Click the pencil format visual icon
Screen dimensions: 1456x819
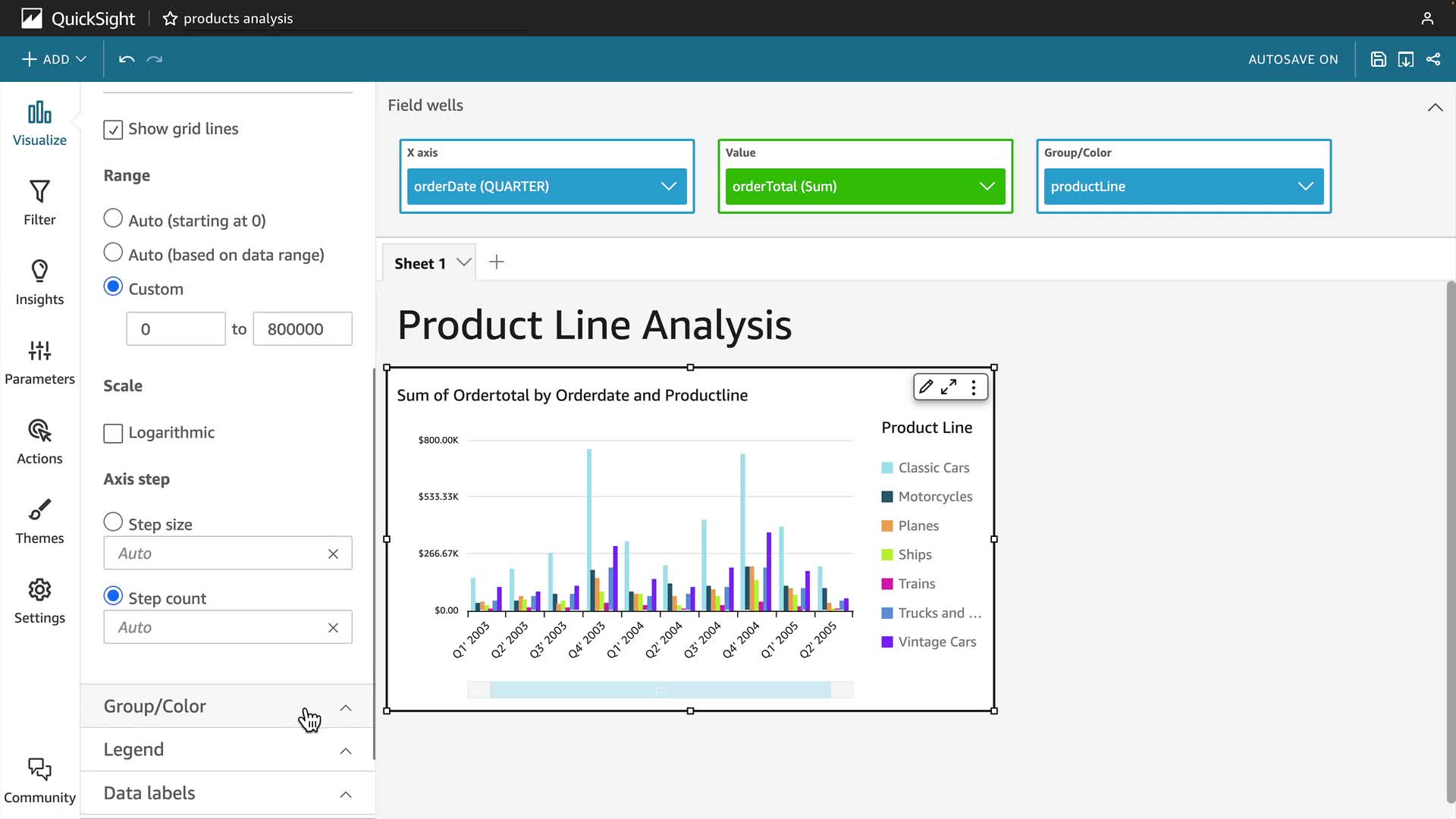click(x=926, y=387)
